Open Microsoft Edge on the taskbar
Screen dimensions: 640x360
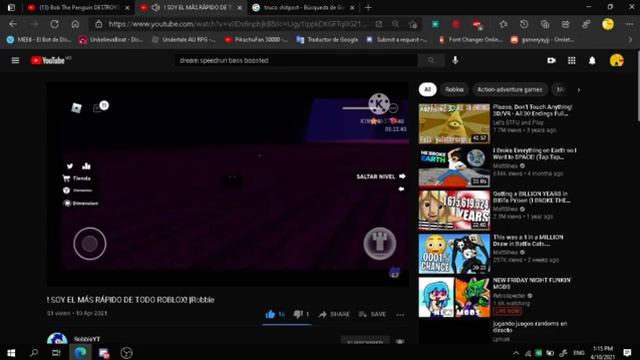pyautogui.click(x=80, y=353)
